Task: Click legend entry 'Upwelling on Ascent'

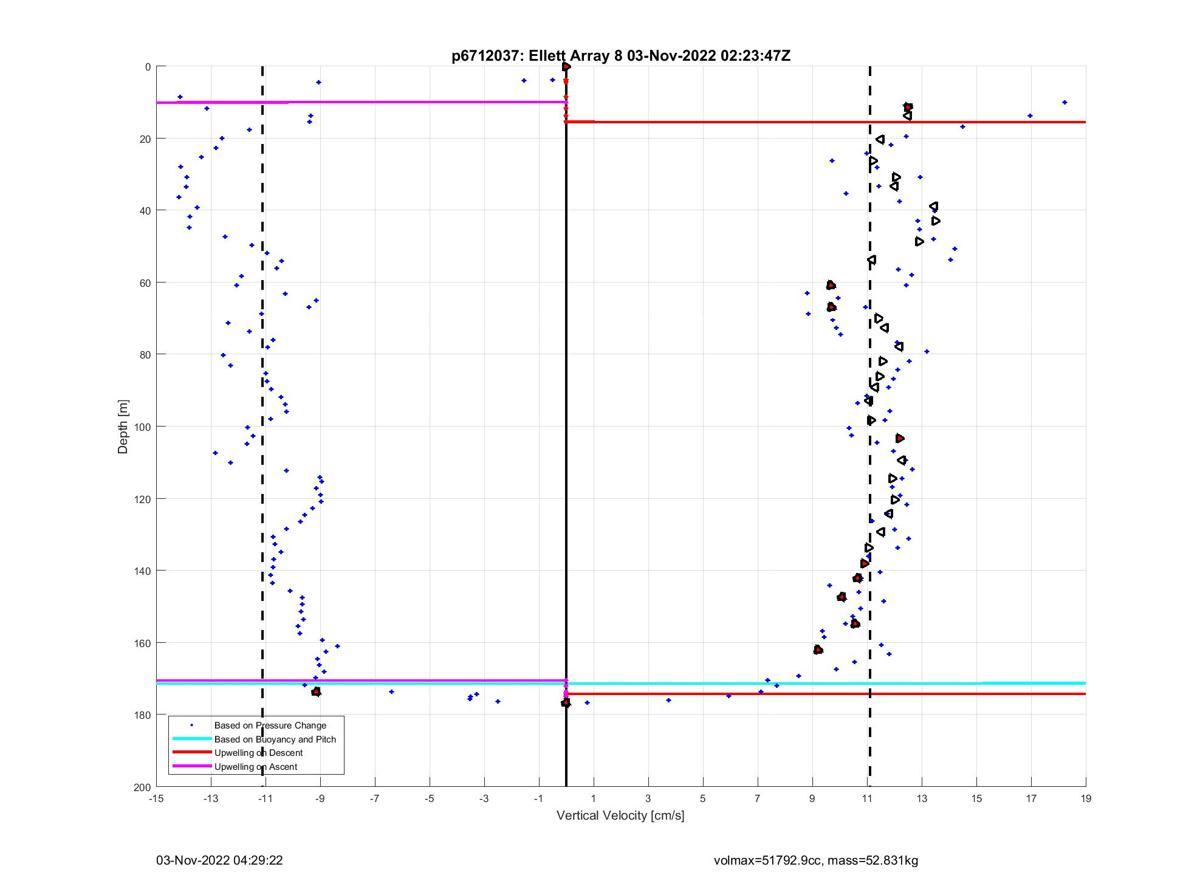Action: pyautogui.click(x=255, y=766)
